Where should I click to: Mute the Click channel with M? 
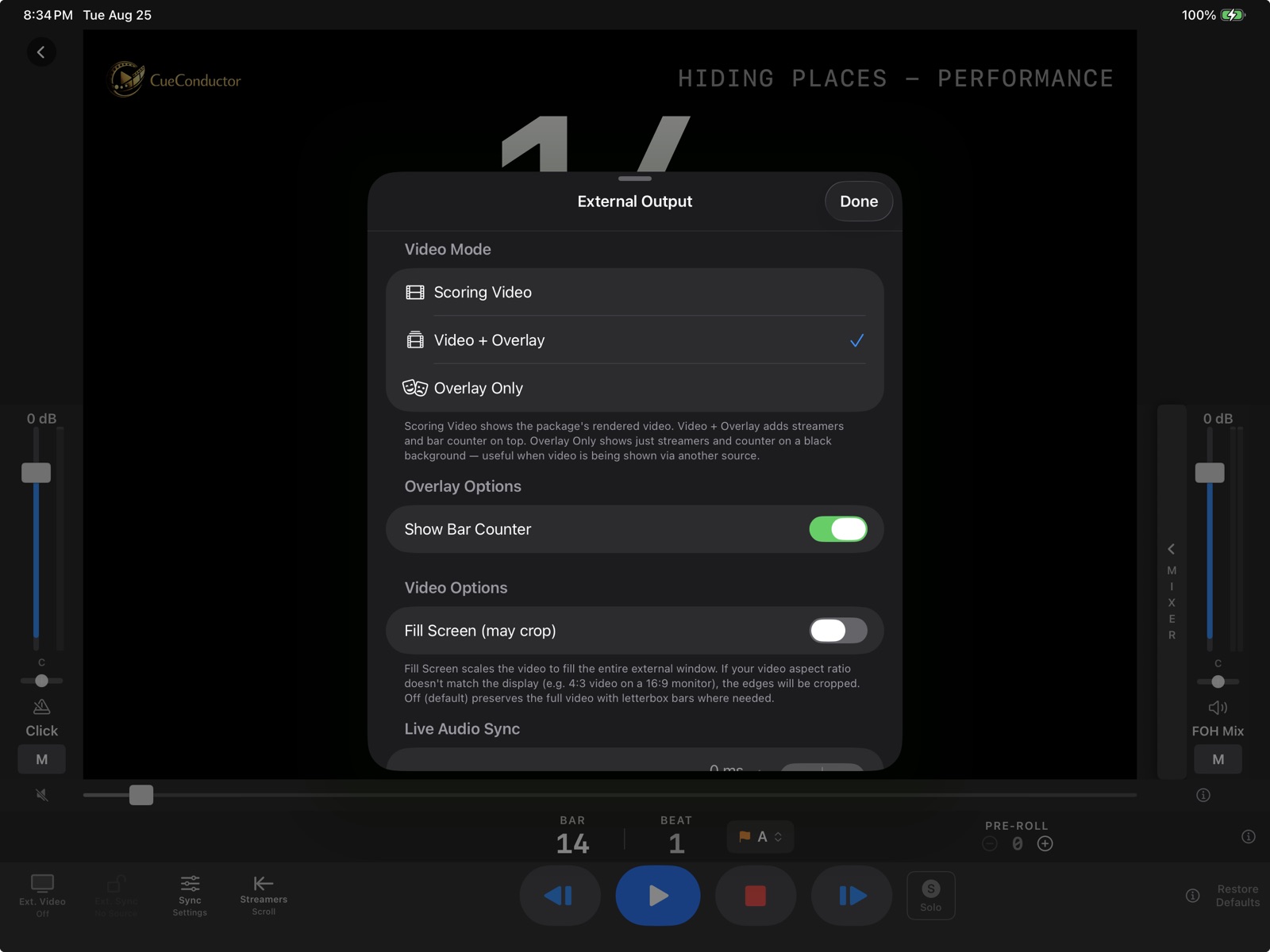point(42,759)
